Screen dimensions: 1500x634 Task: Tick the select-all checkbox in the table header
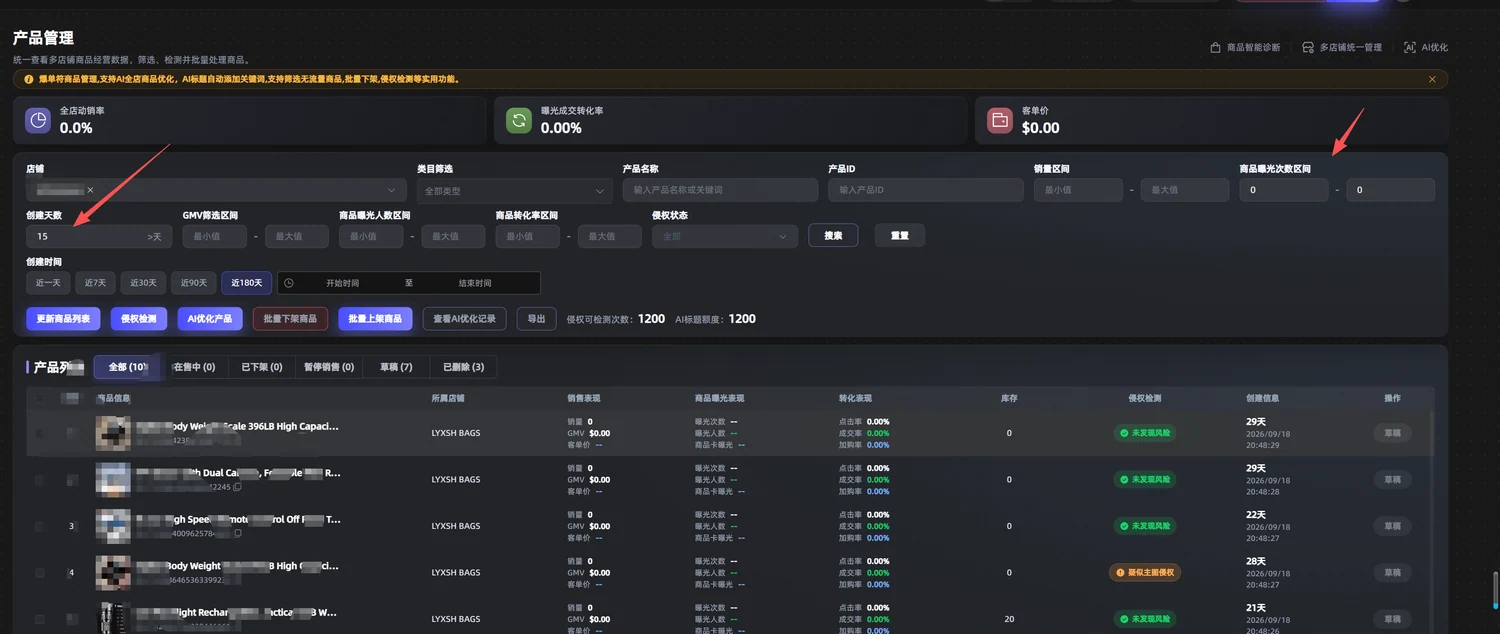click(x=40, y=398)
